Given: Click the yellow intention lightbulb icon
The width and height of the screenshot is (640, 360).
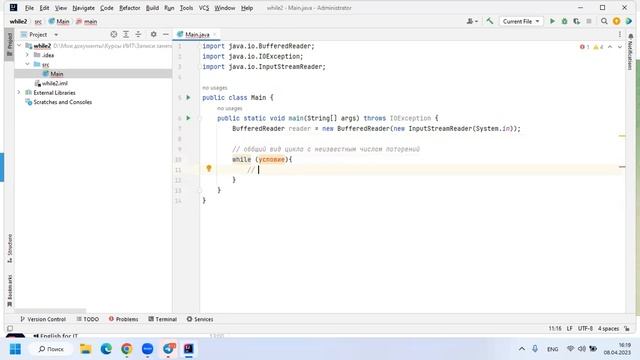Looking at the screenshot, I should (209, 169).
